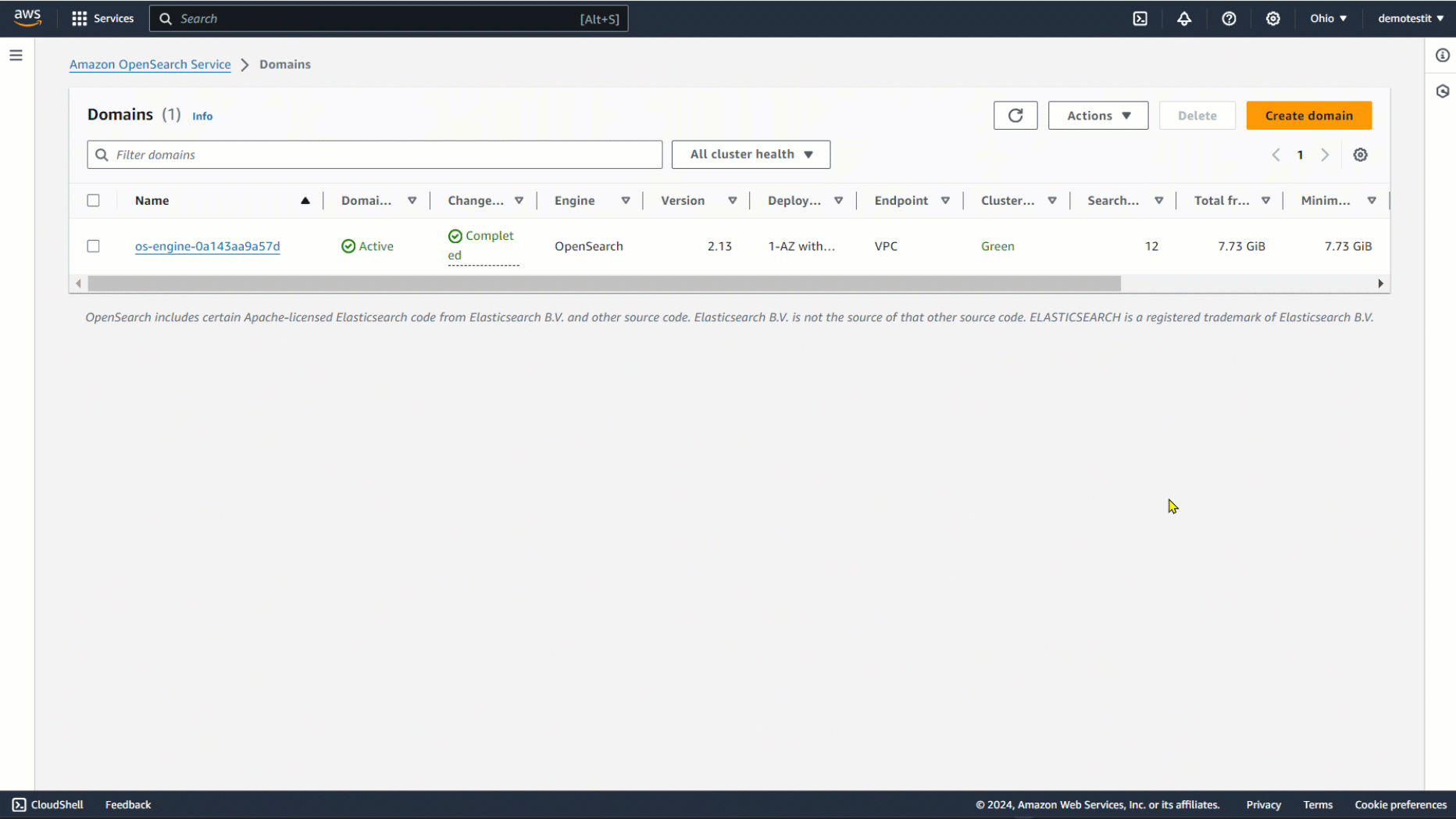Viewport: 1456px width, 819px height.
Task: Open the Privacy footer link
Action: pos(1264,805)
